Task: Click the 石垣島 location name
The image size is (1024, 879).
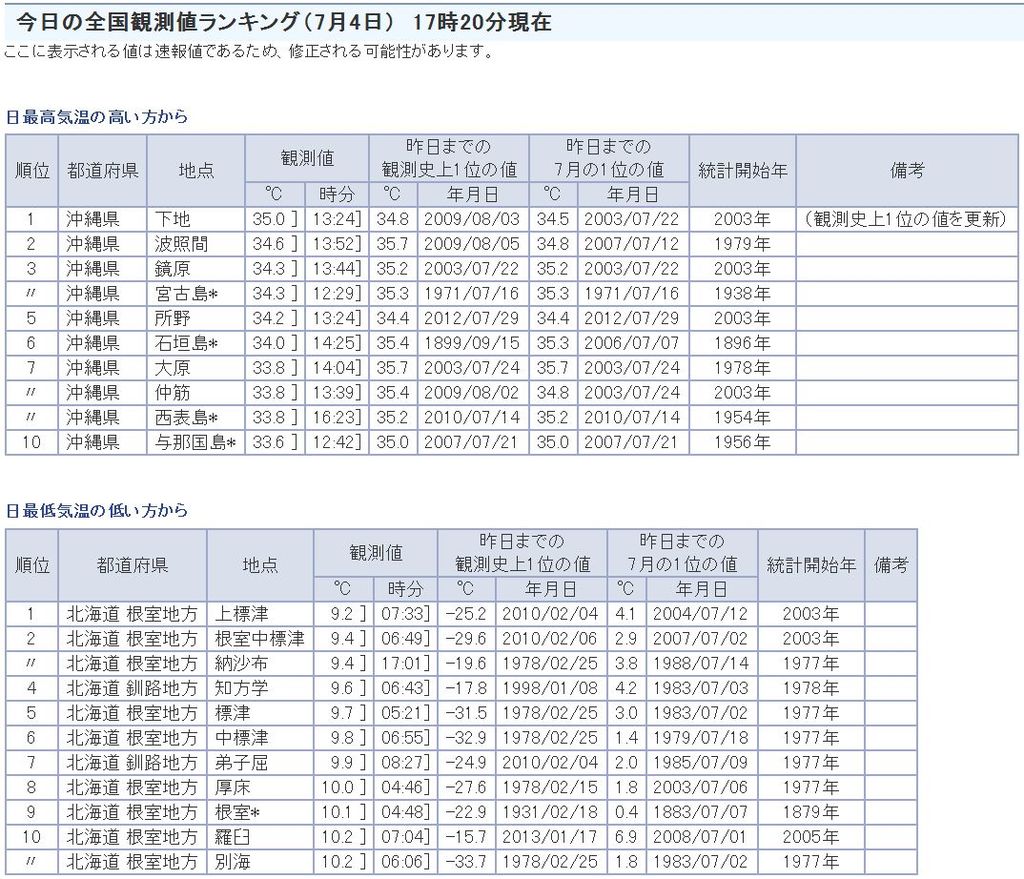Action: point(186,343)
